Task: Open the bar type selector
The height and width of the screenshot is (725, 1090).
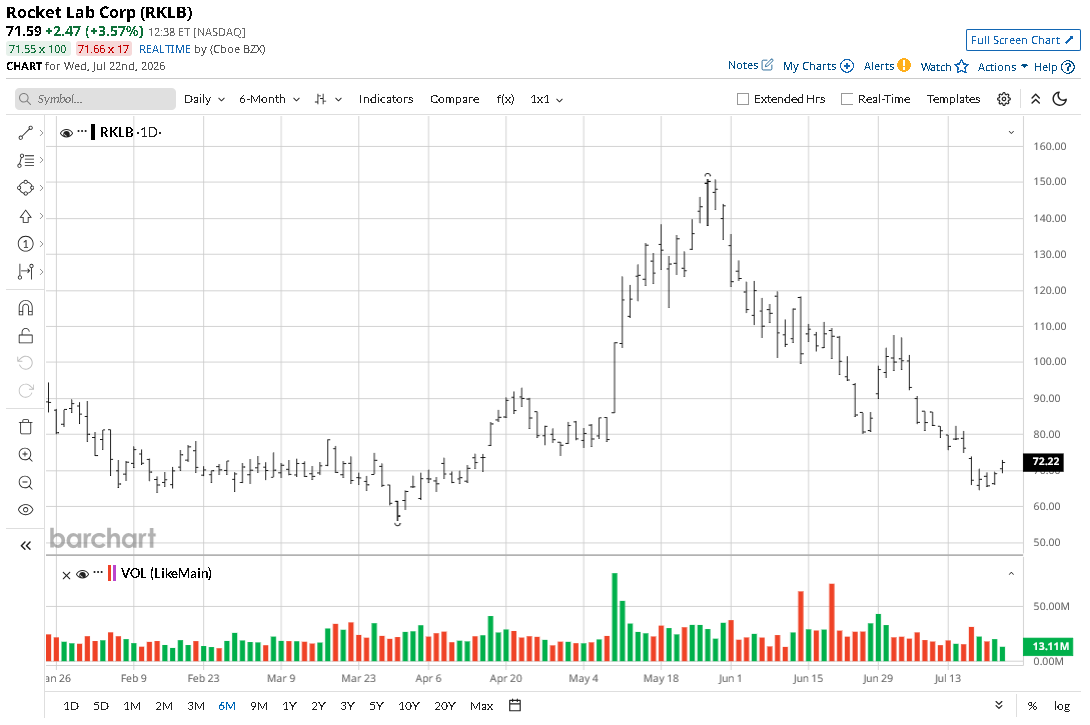Action: (x=327, y=99)
